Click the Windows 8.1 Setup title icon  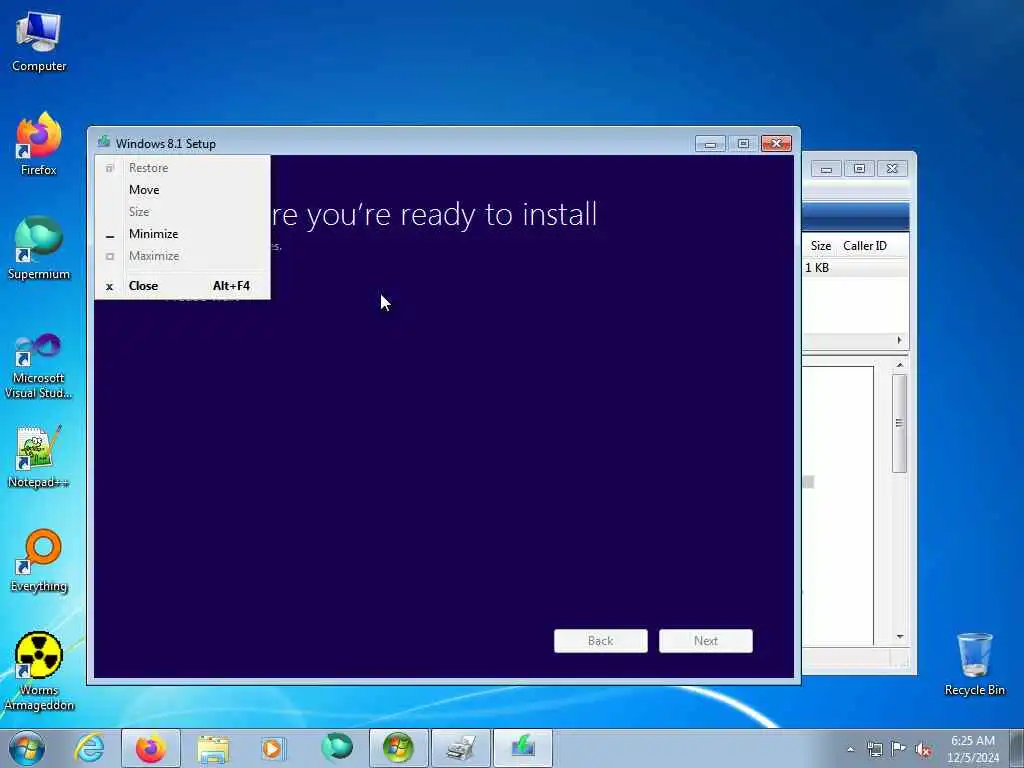tap(103, 142)
